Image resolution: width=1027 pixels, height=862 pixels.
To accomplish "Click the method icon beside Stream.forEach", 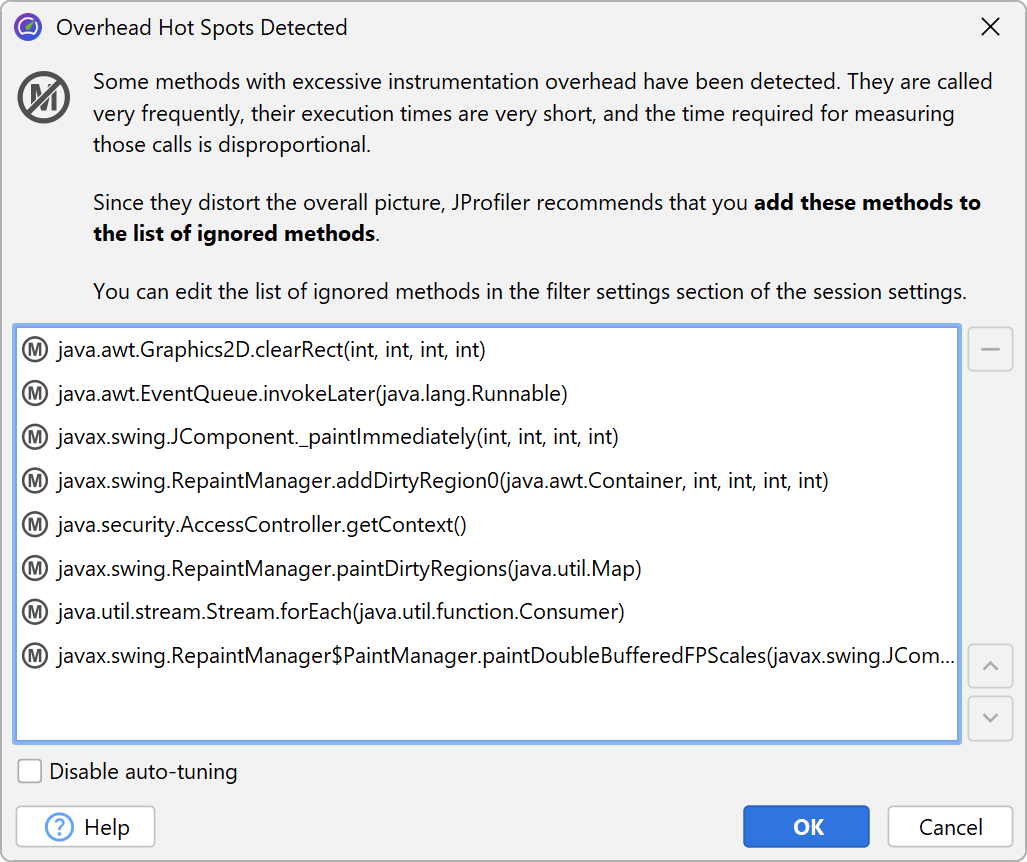I will 36,612.
